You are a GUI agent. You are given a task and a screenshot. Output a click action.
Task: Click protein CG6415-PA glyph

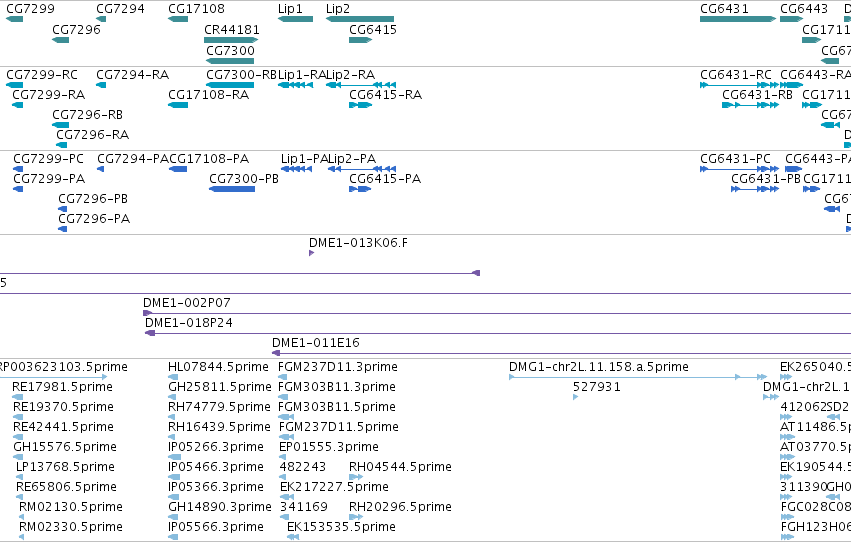point(360,189)
